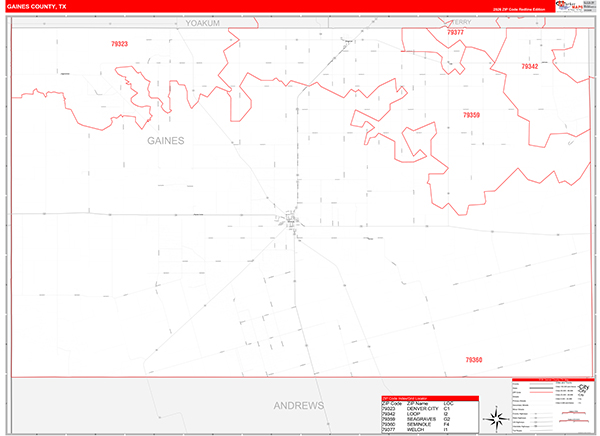
Task: Click the 2026 ZIP Code Redline Edition text
Action: [519, 9]
